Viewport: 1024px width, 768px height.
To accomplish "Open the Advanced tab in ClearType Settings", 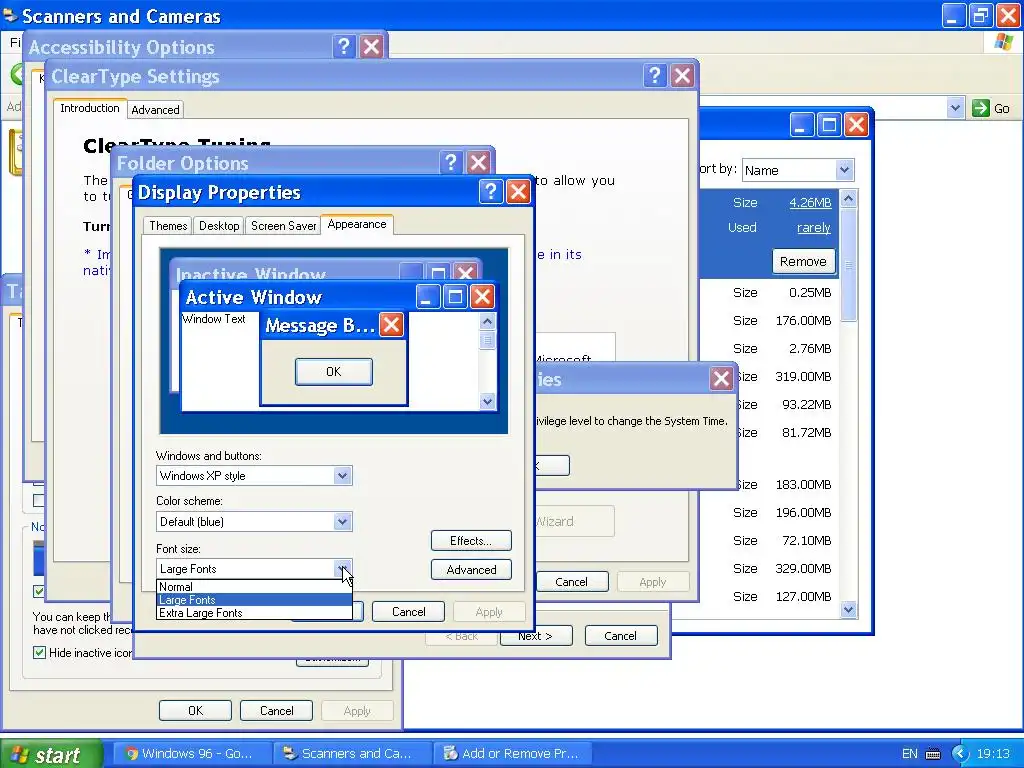I will pos(155,110).
